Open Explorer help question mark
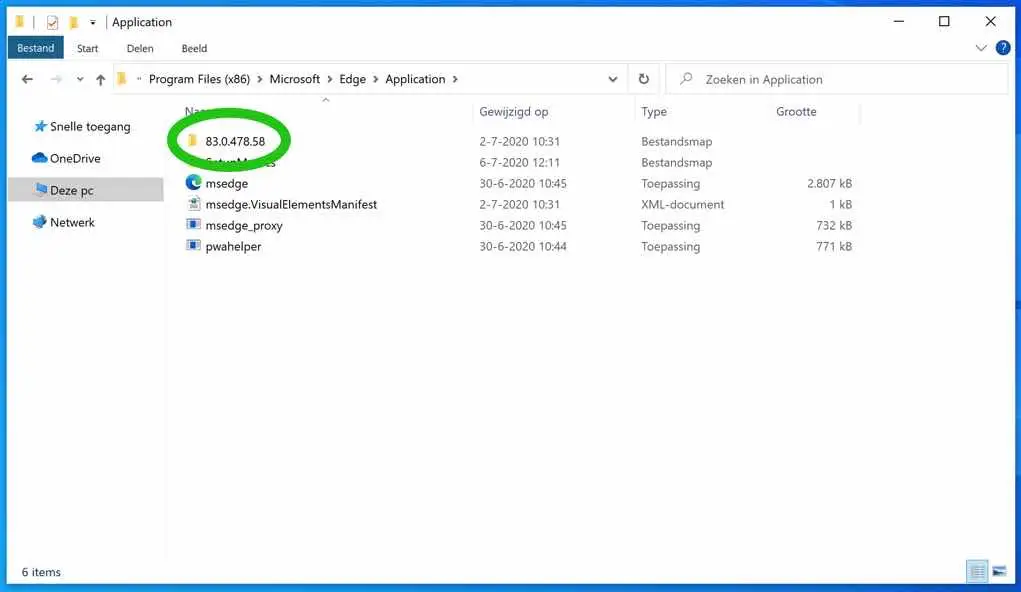Image resolution: width=1021 pixels, height=592 pixels. pyautogui.click(x=1003, y=48)
